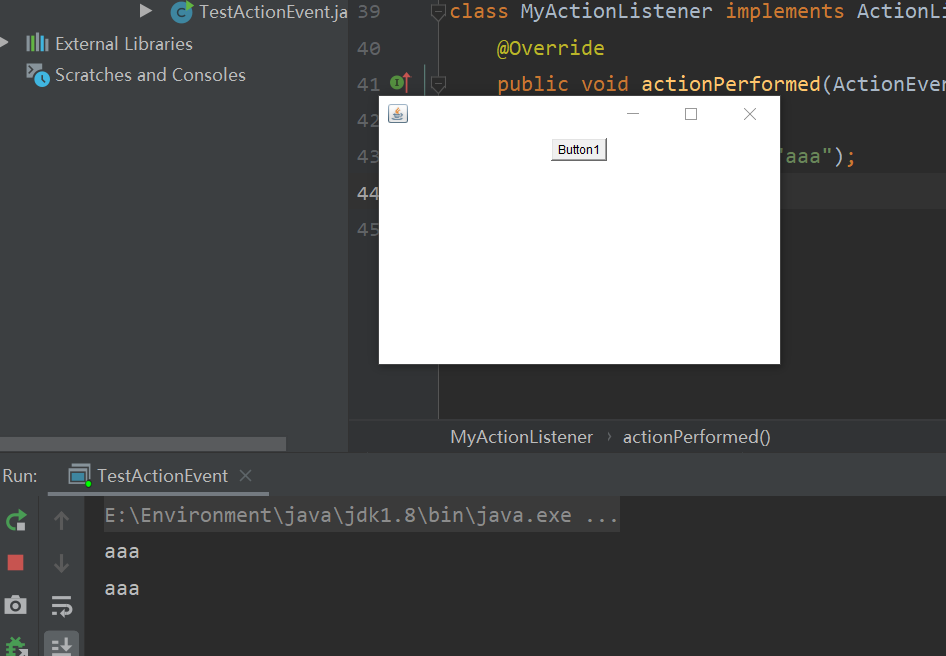Screen dimensions: 946x656
Task: Move down the stack trace with down arrow
Action: tap(61, 562)
